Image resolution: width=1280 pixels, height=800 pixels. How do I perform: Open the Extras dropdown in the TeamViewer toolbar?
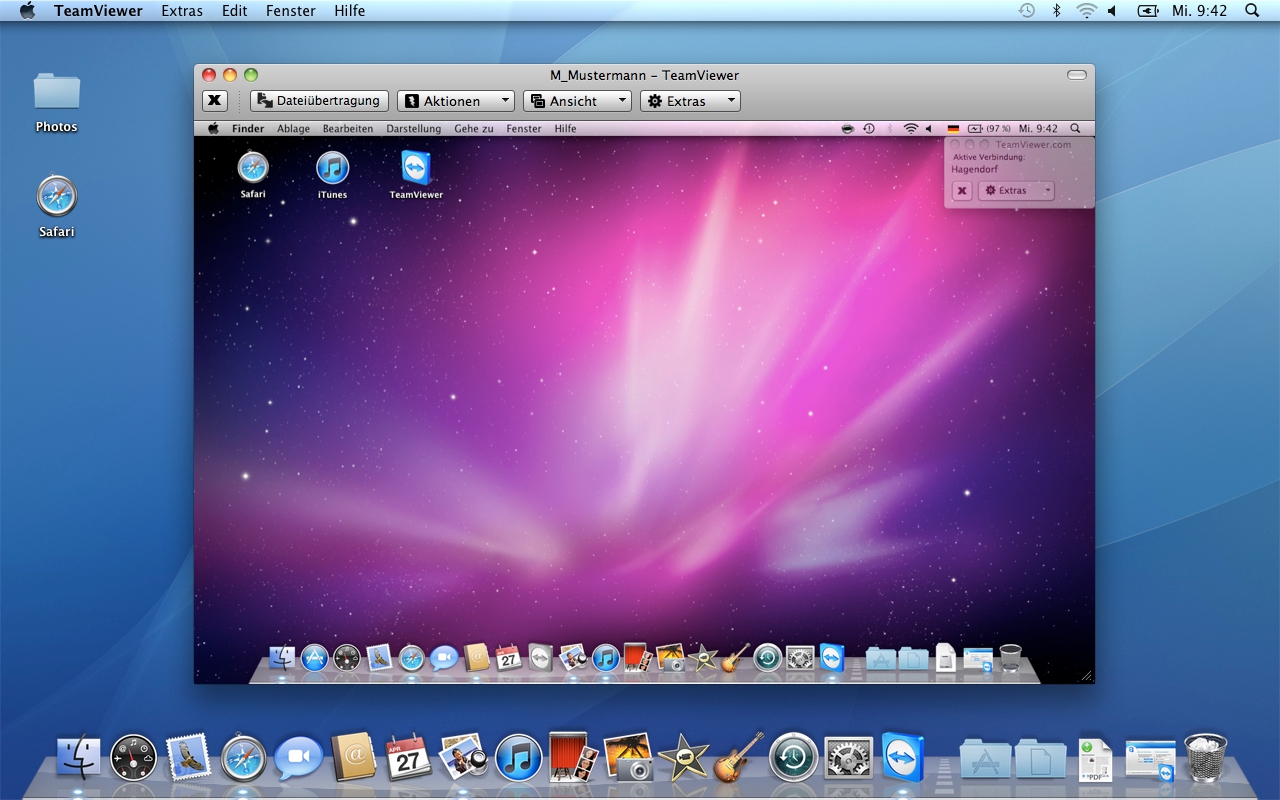click(x=690, y=101)
